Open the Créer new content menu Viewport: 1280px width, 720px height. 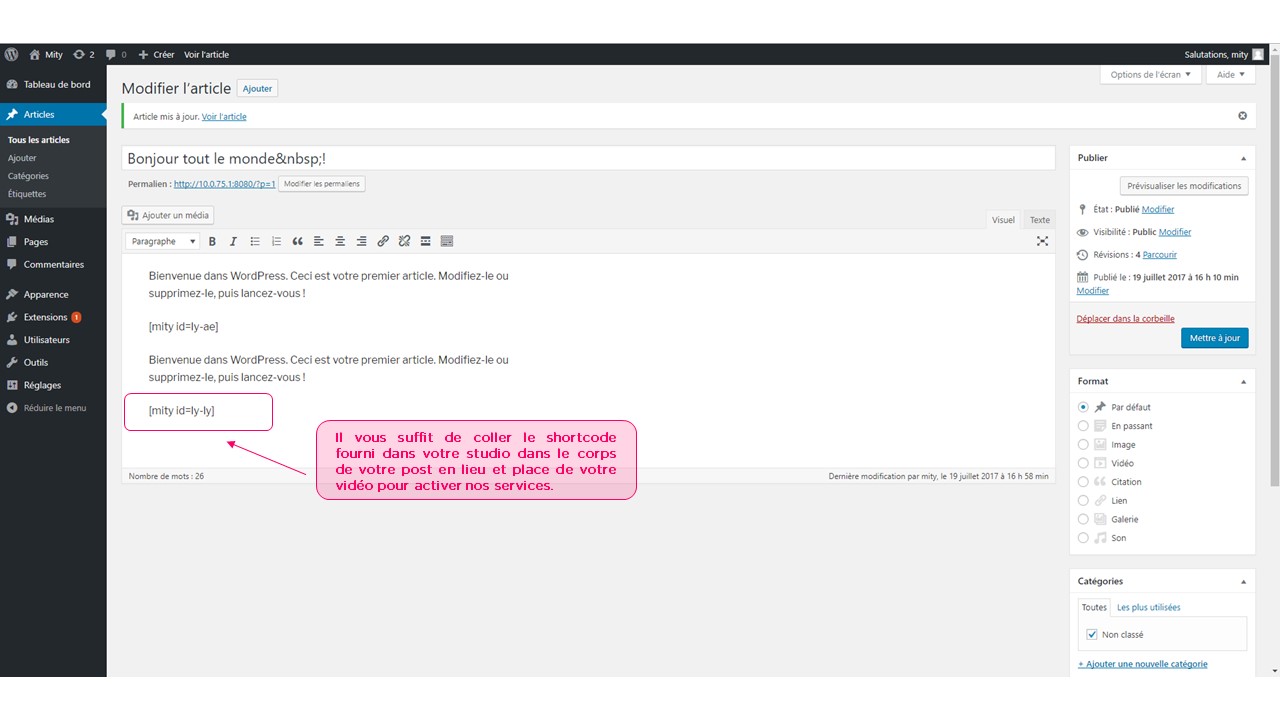click(156, 54)
